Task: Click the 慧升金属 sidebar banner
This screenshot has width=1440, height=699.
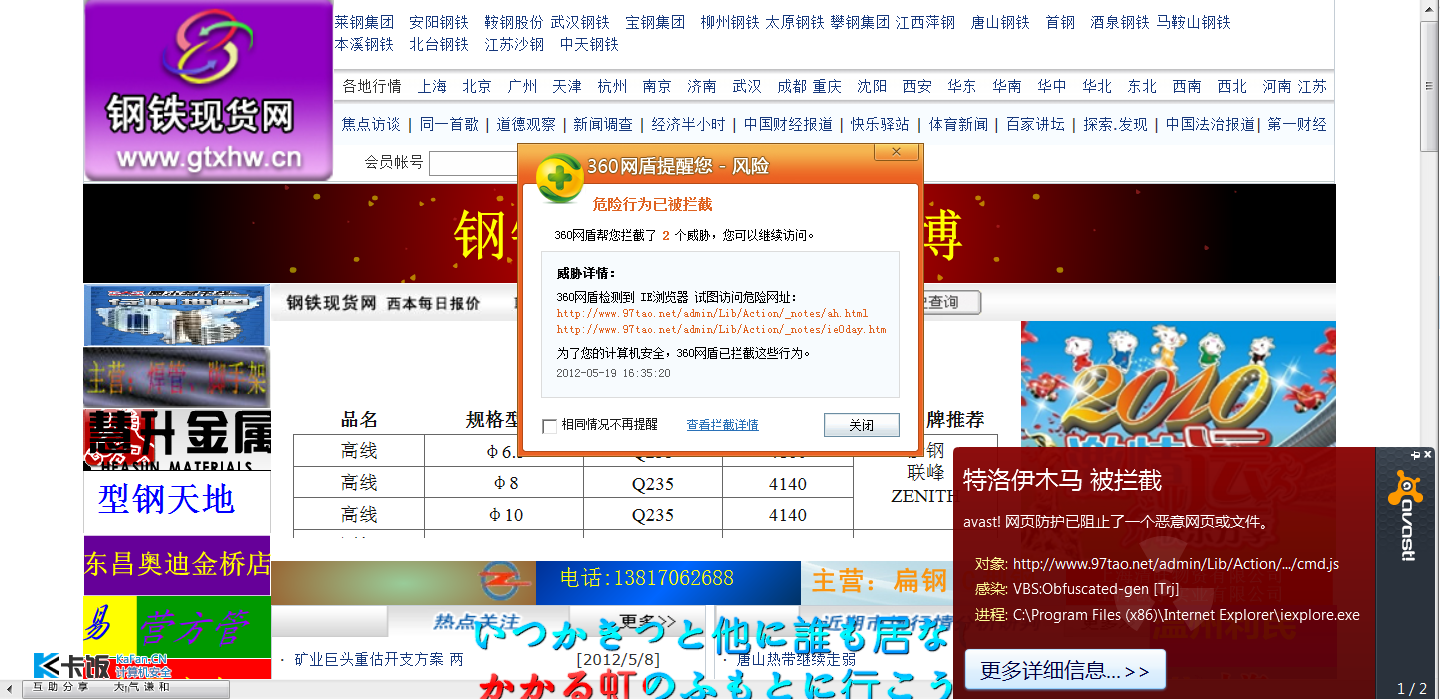Action: (177, 439)
